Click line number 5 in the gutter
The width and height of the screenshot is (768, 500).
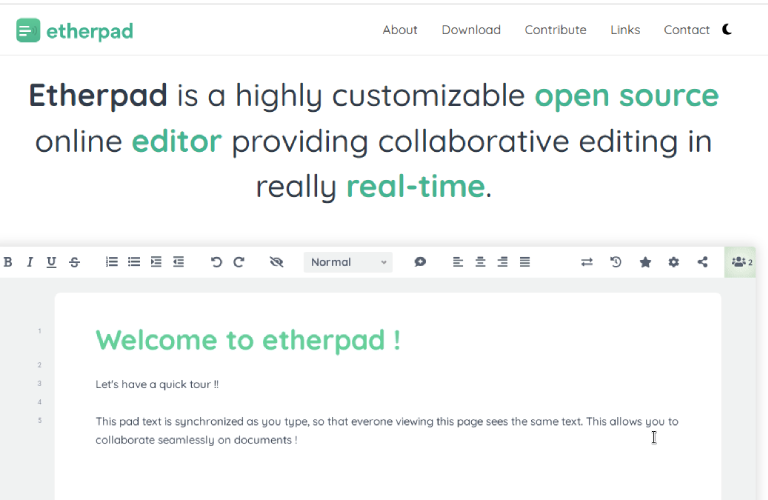click(x=40, y=421)
